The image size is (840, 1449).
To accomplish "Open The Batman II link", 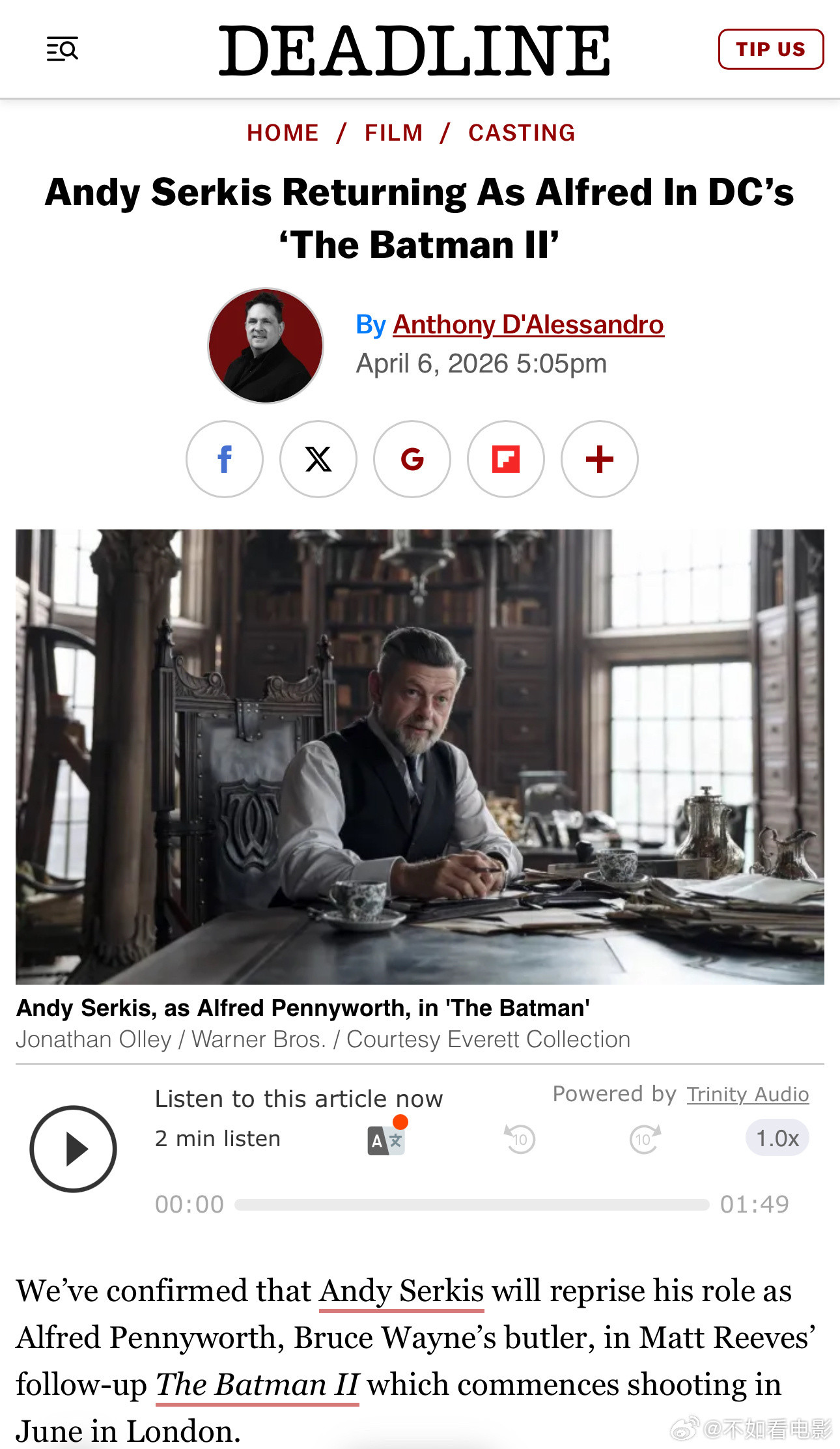I will click(257, 1385).
